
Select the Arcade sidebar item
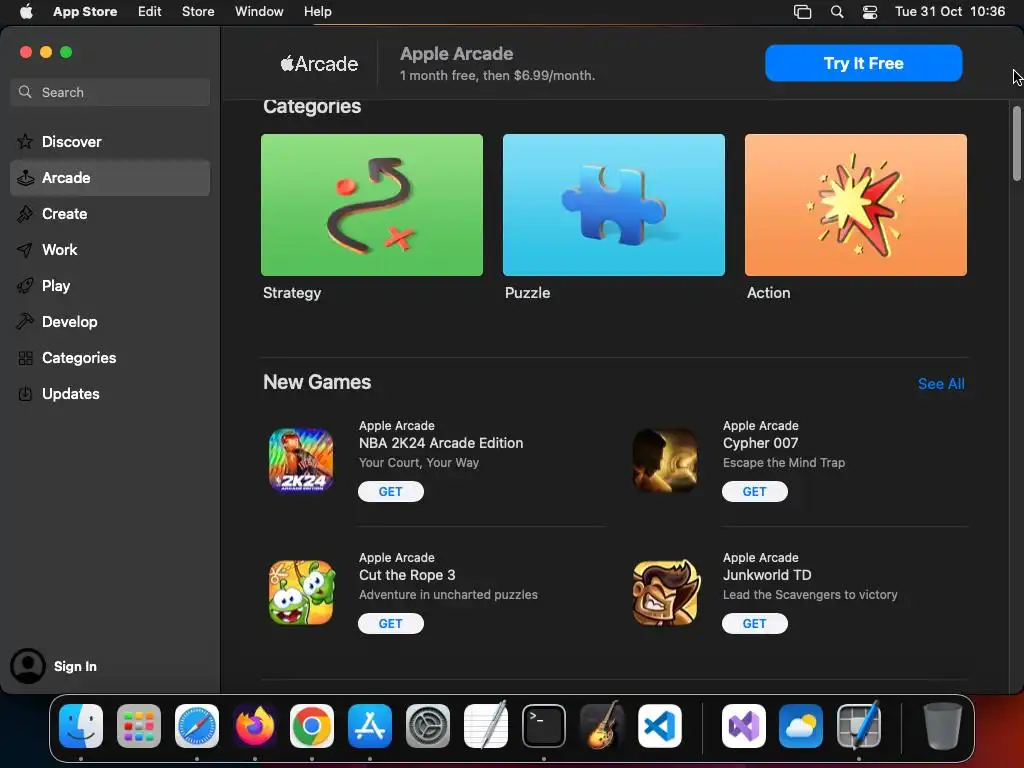[x=110, y=178]
